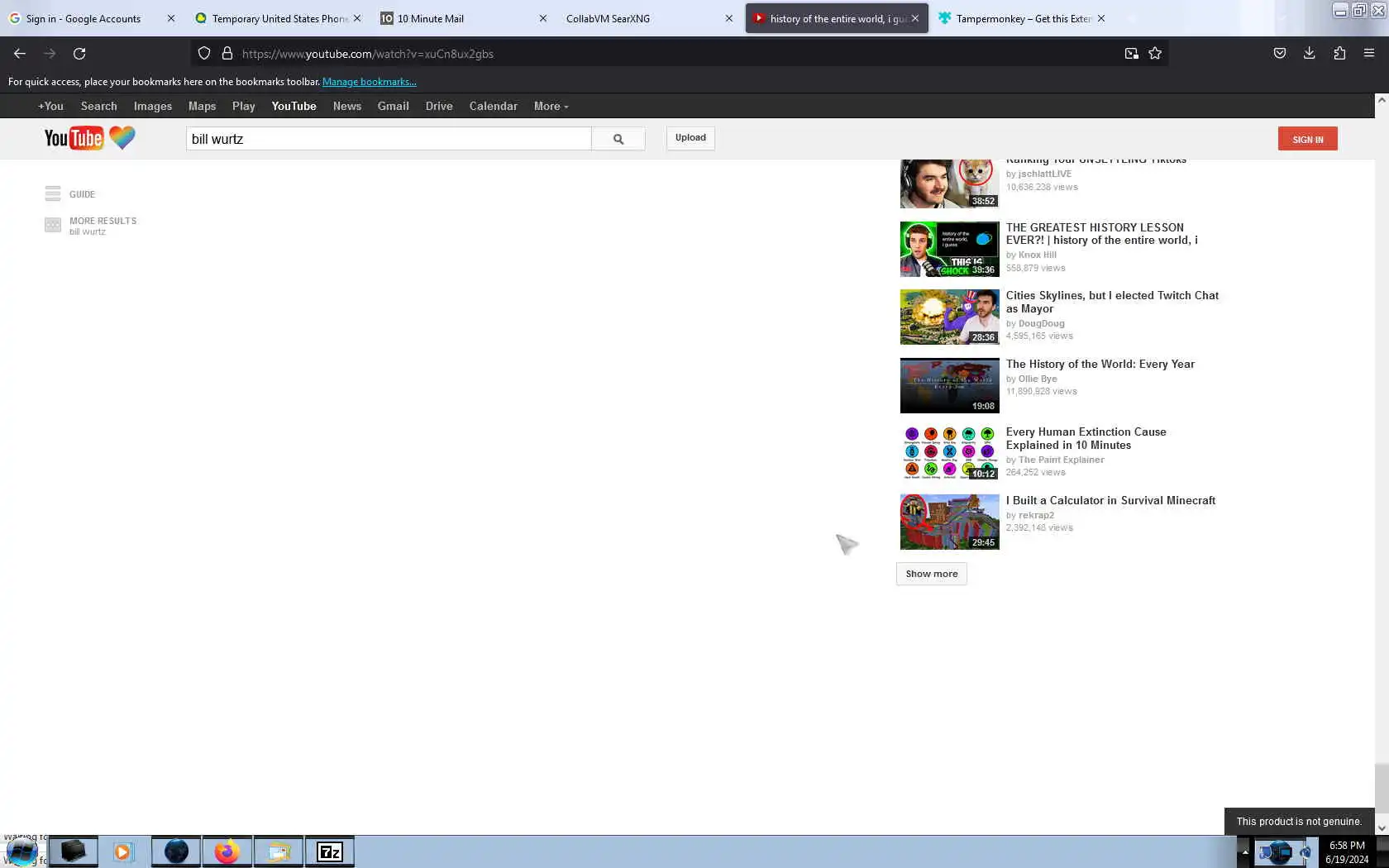Open Windows Media Player from the taskbar
The width and height of the screenshot is (1389, 868).
click(123, 851)
